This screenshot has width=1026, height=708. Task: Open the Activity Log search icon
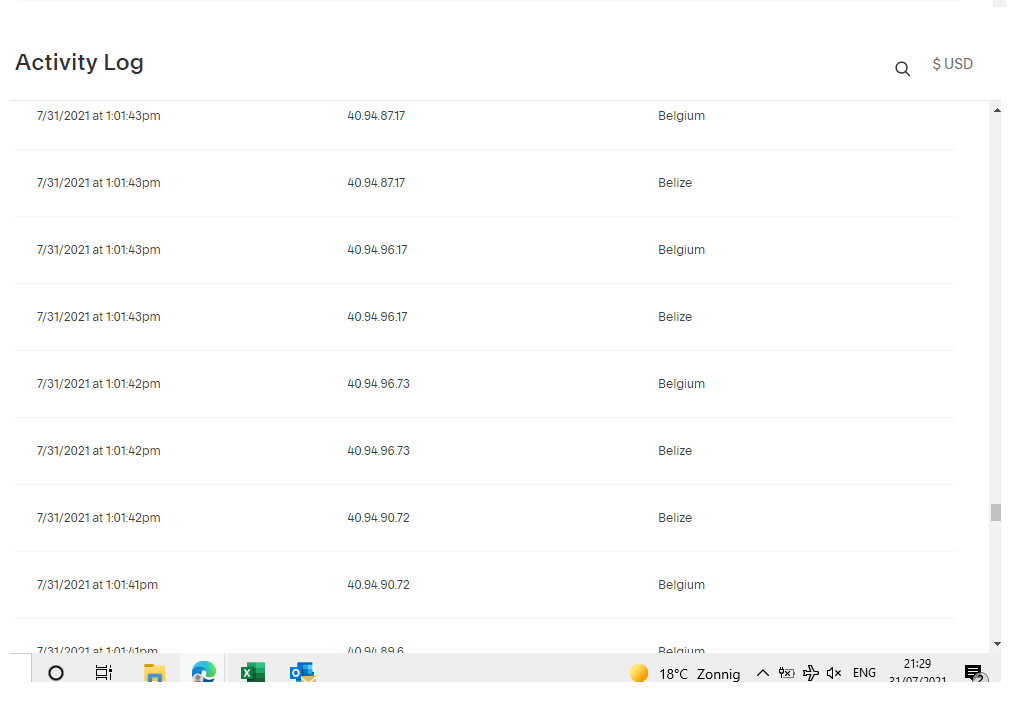(x=902, y=69)
